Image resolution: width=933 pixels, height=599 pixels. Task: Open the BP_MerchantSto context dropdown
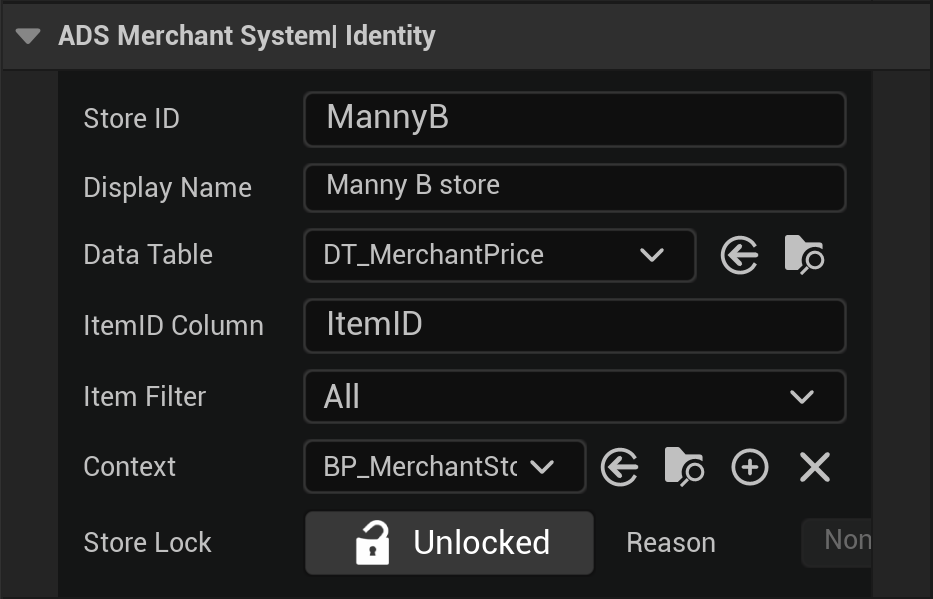[444, 467]
